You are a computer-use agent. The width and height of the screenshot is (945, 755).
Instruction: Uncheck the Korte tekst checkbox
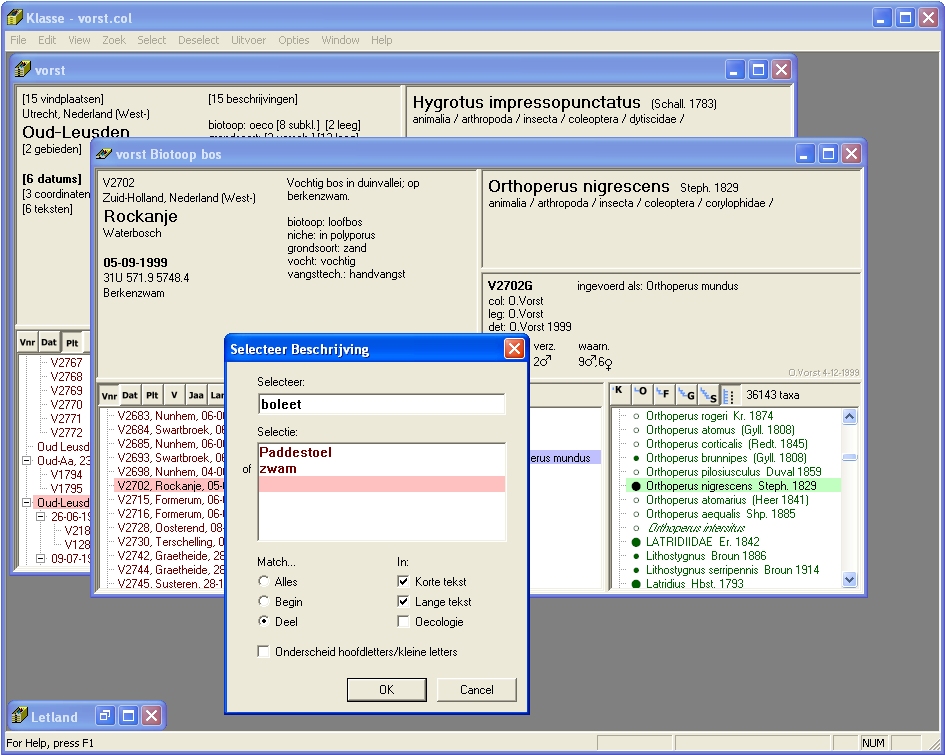[x=403, y=582]
